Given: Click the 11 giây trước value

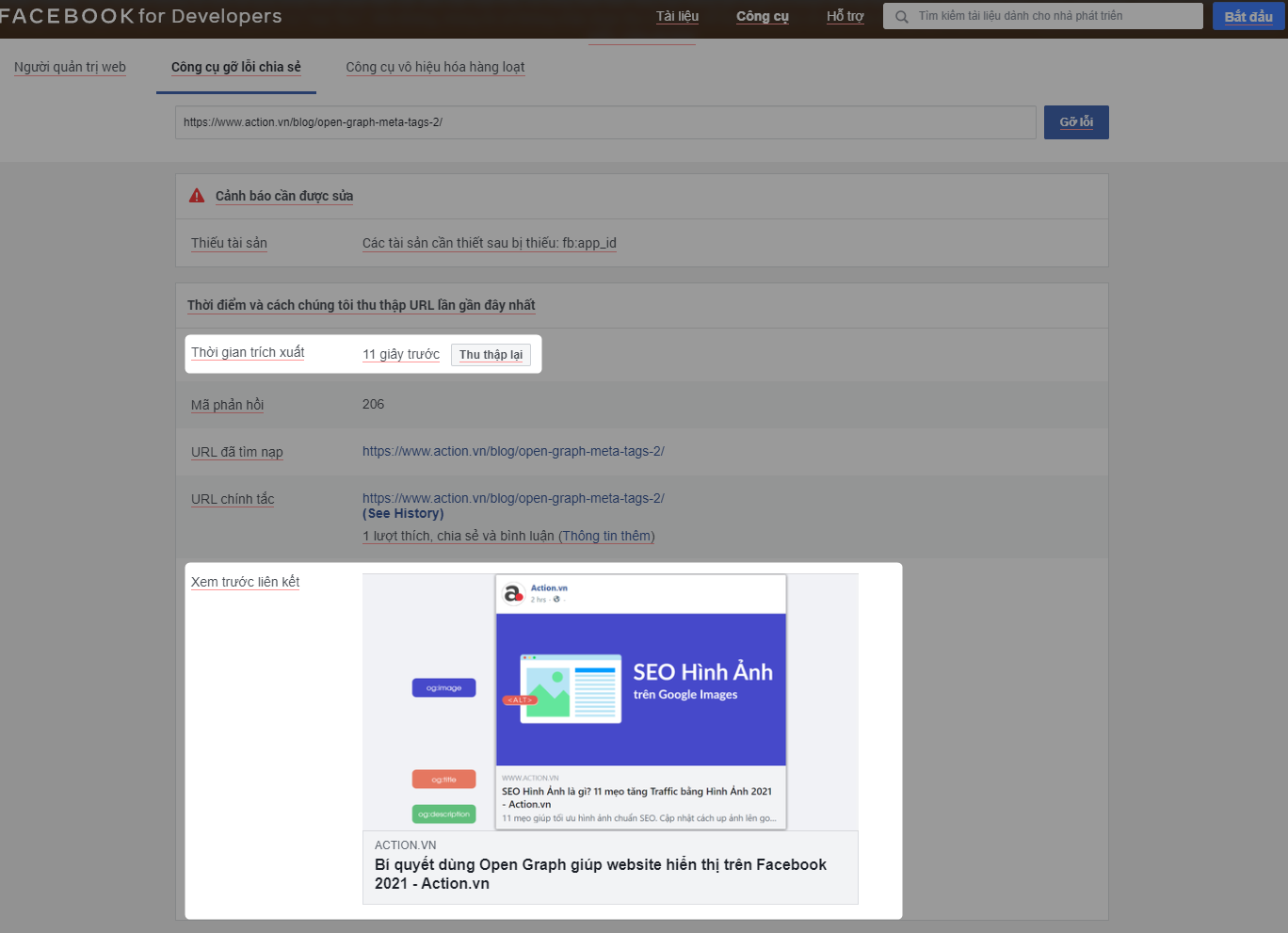Looking at the screenshot, I should (401, 354).
